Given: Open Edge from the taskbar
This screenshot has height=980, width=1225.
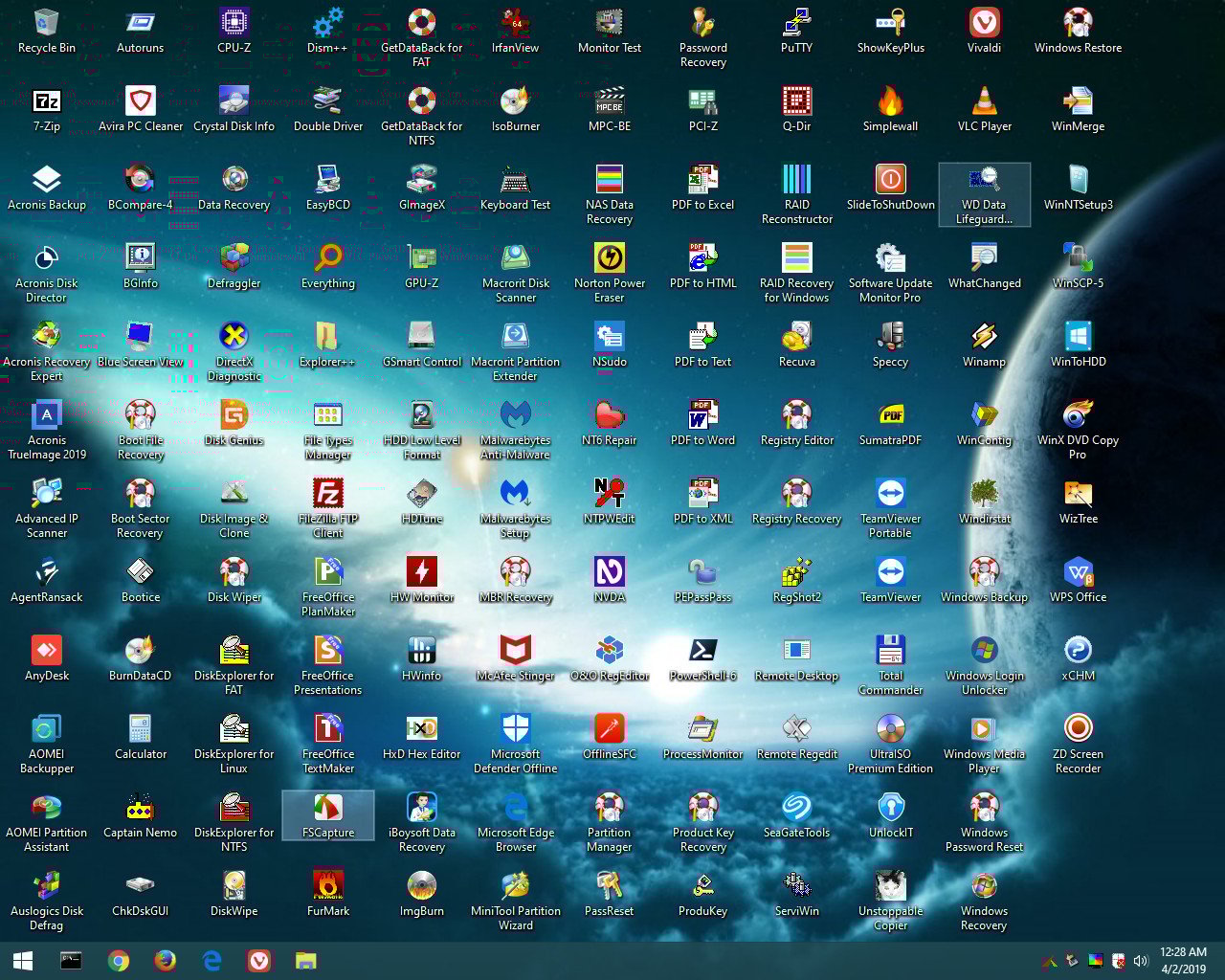Looking at the screenshot, I should click(212, 961).
